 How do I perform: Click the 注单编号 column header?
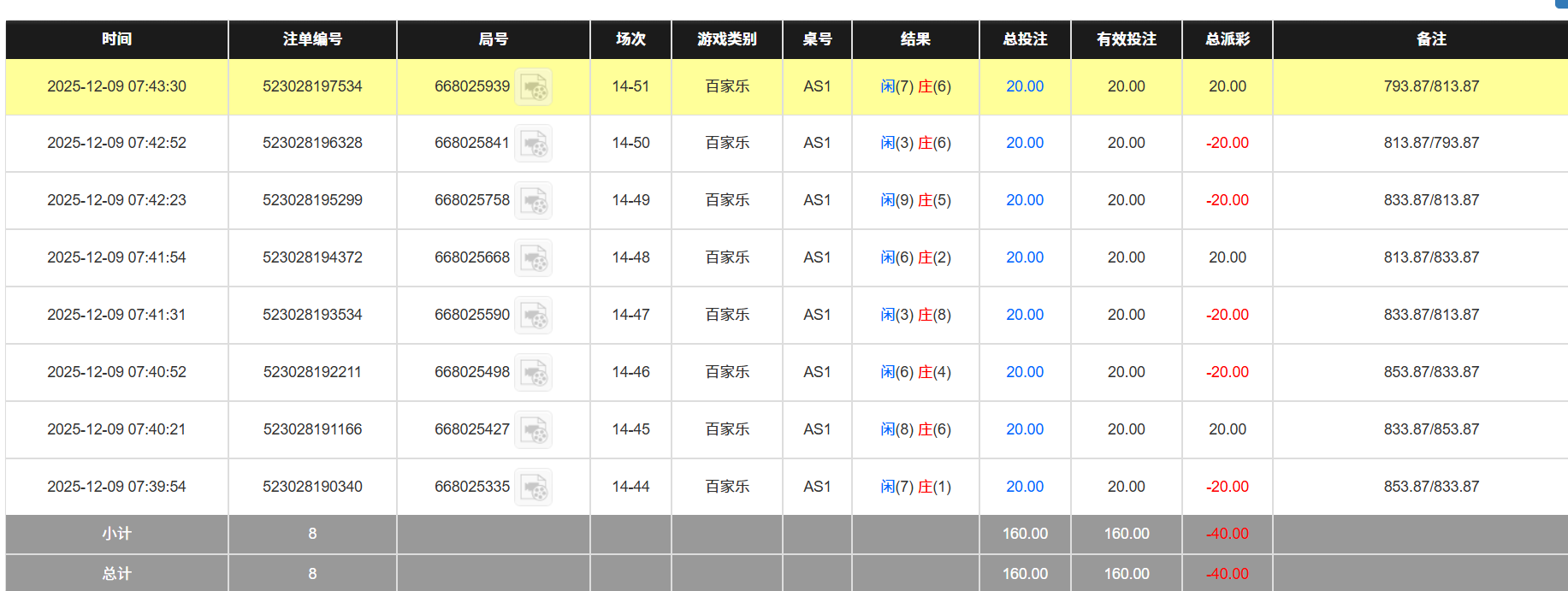311,39
